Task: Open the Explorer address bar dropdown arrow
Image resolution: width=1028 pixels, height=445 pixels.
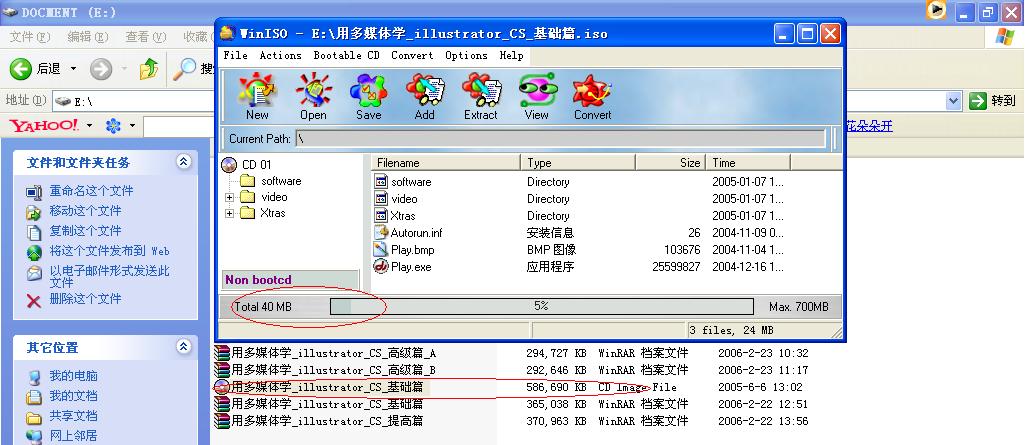Action: pyautogui.click(x=954, y=101)
